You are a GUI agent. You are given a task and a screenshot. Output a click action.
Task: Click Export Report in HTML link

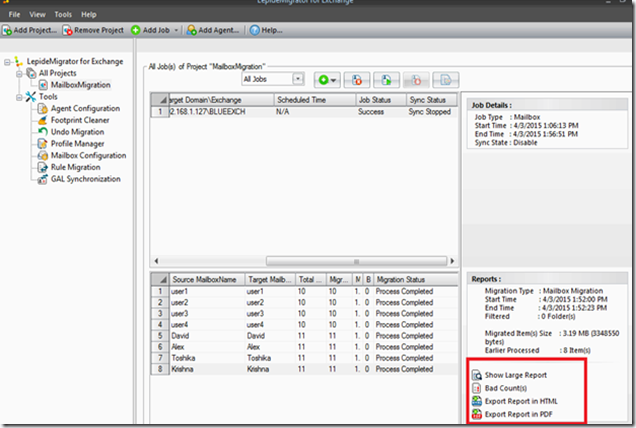(521, 401)
